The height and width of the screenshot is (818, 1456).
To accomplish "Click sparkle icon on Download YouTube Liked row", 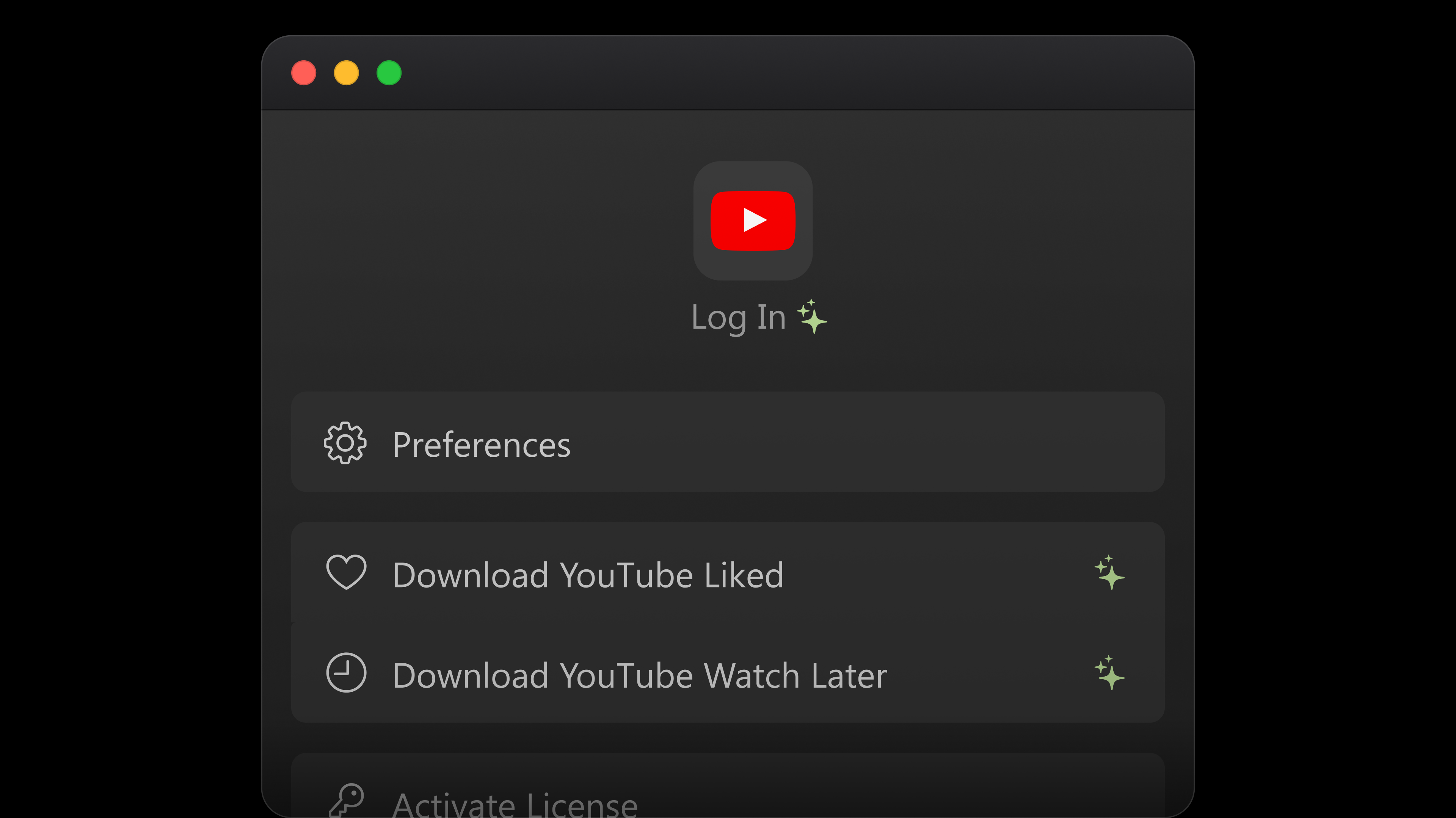I will tap(1109, 572).
